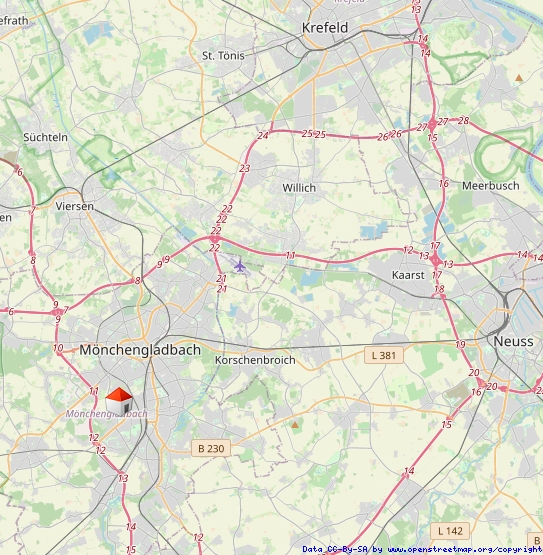Click the L 142 road shield

coord(450,531)
